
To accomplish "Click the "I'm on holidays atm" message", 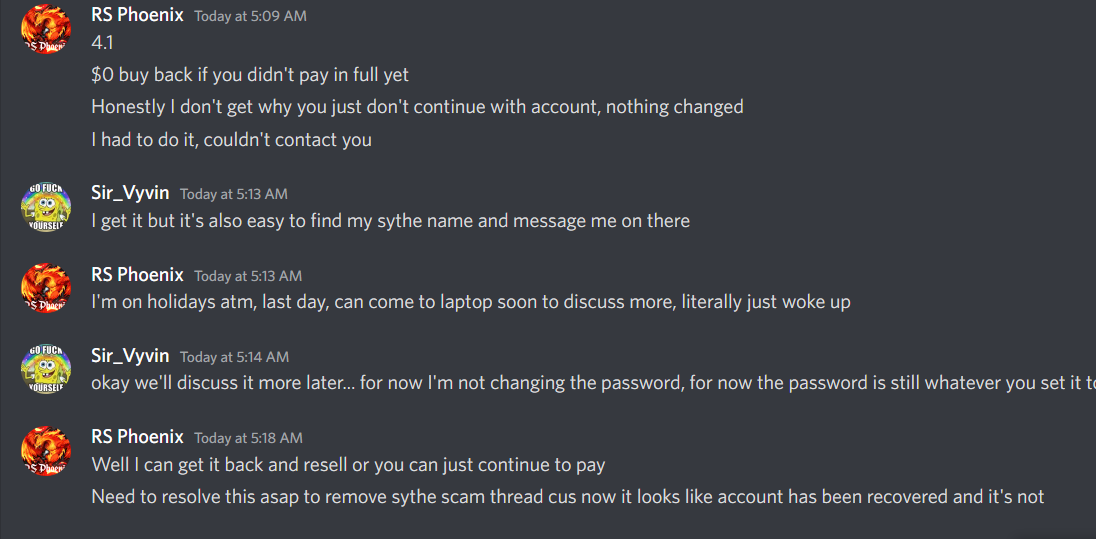I will click(470, 302).
